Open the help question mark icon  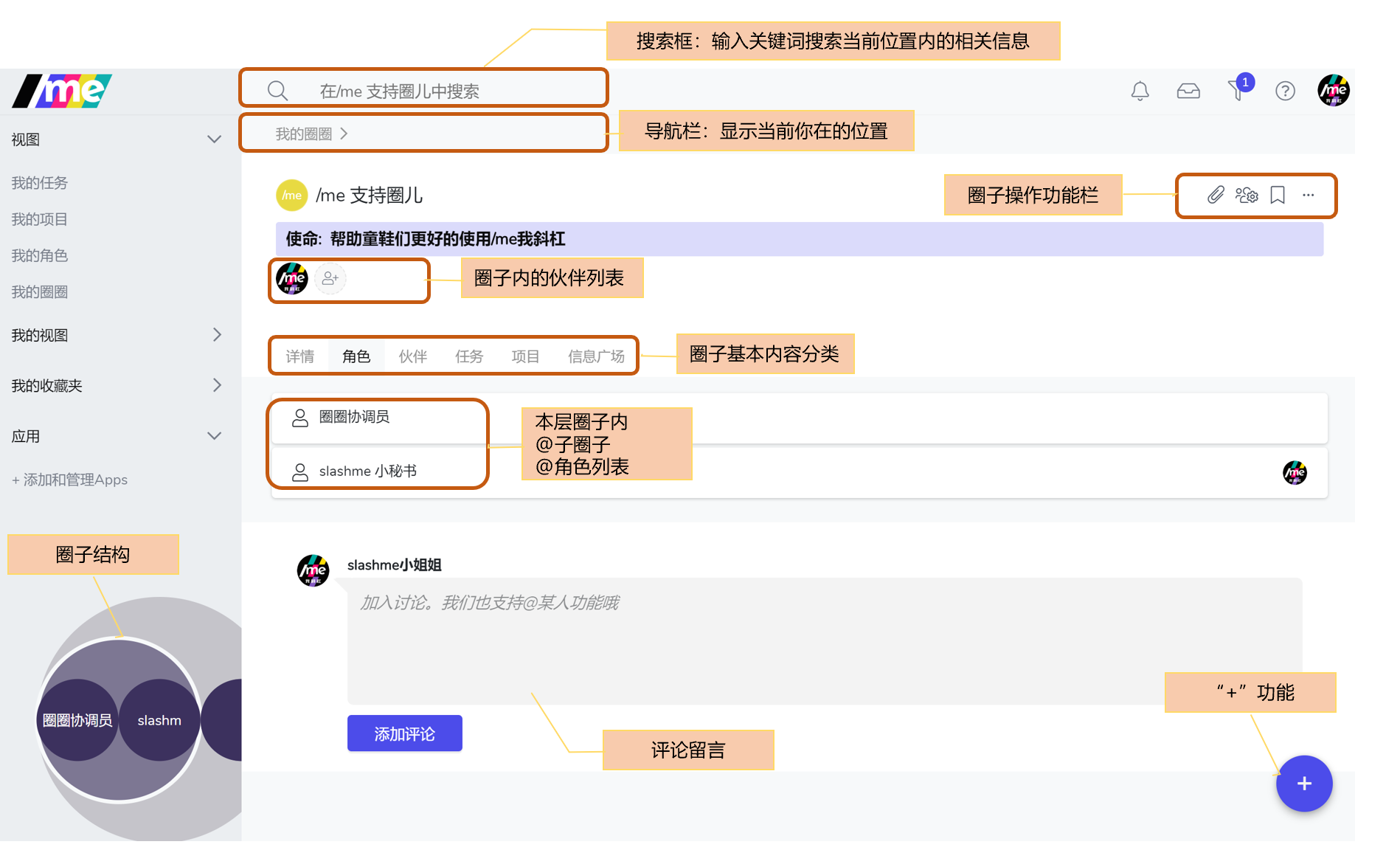[1285, 91]
